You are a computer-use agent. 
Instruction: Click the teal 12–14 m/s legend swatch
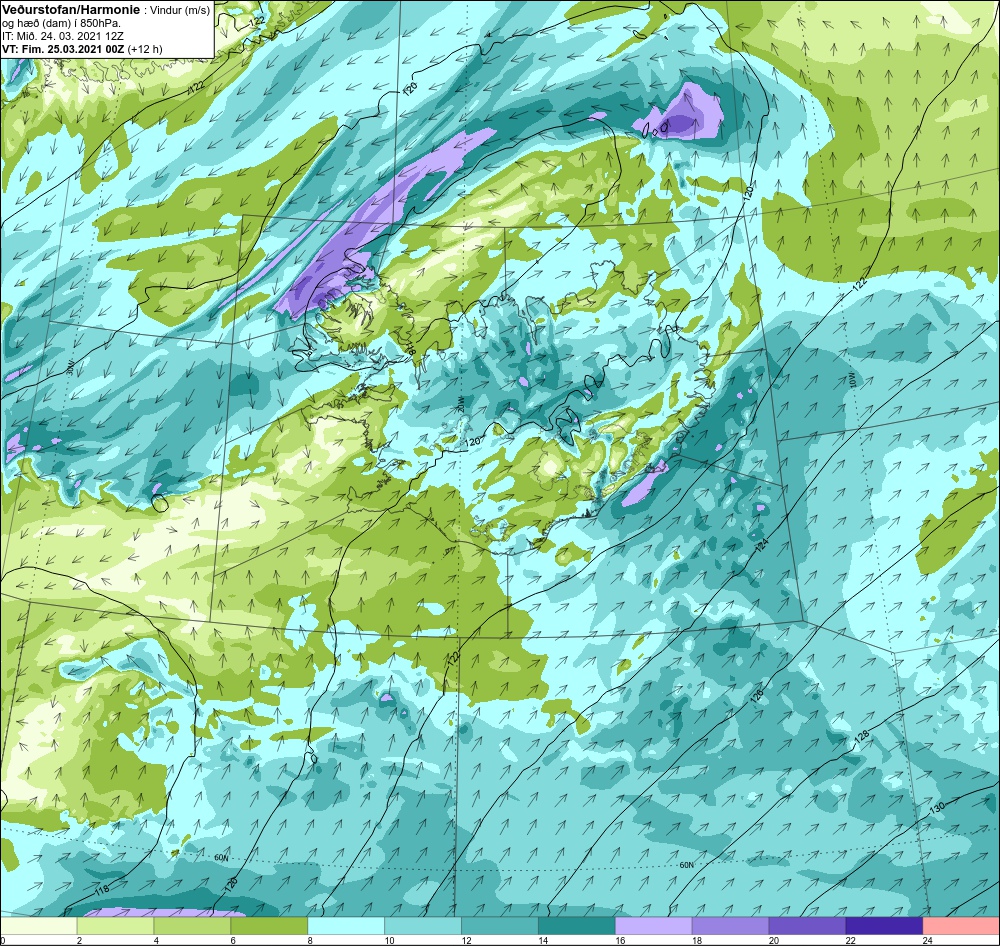click(499, 926)
